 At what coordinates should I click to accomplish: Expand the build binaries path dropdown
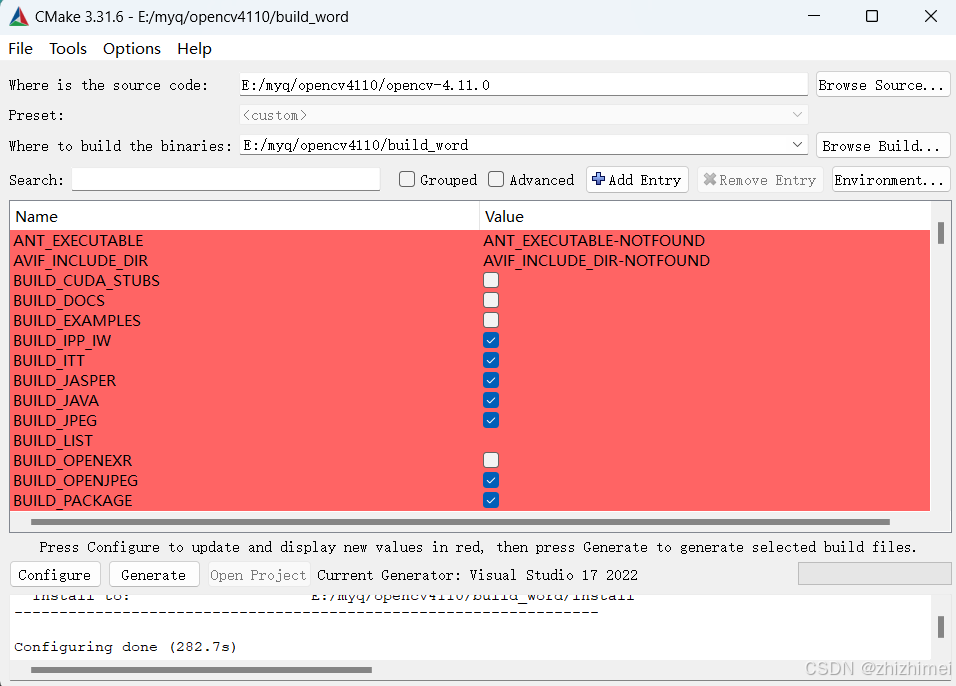[797, 145]
